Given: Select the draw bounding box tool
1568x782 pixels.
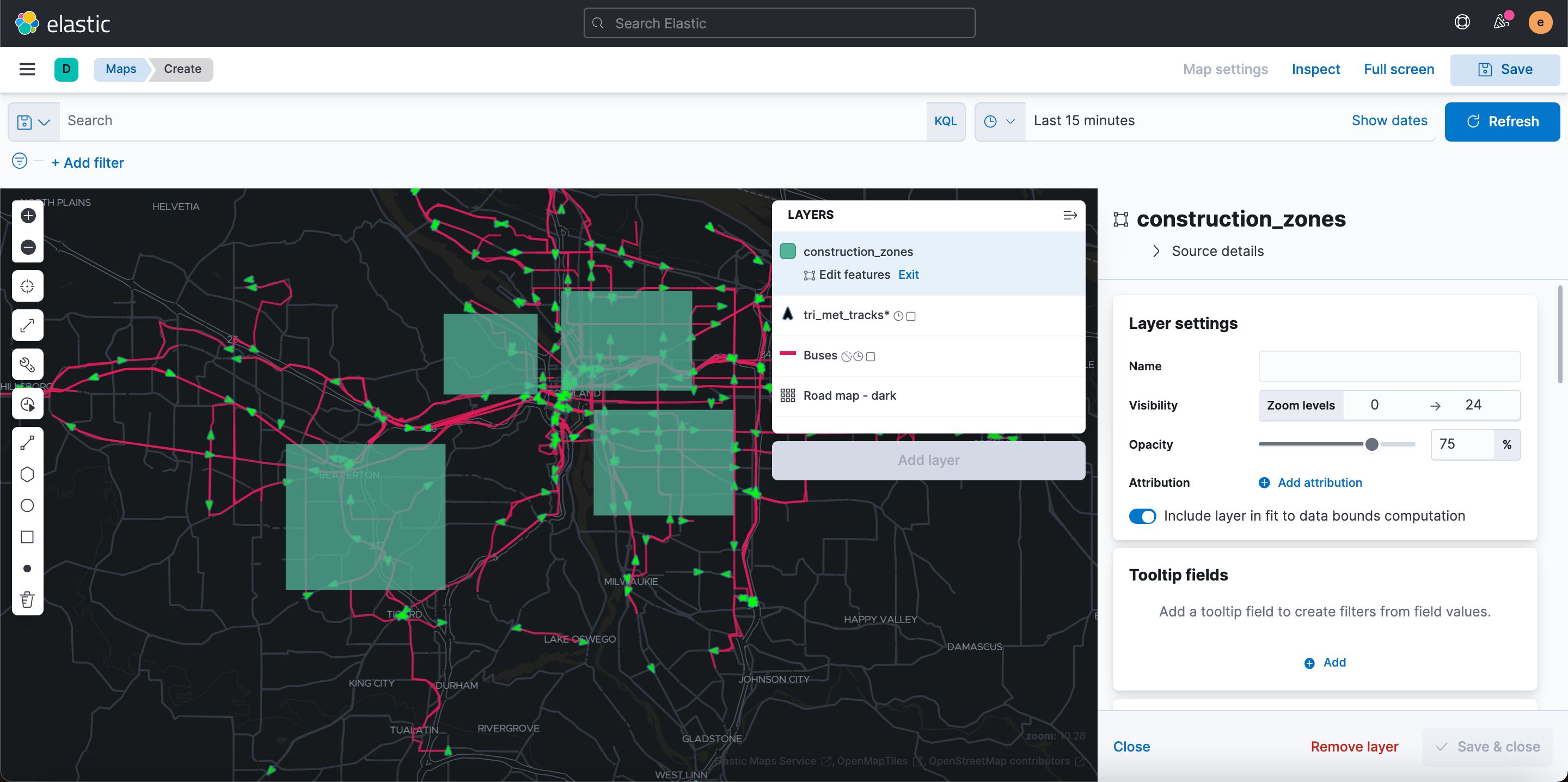Looking at the screenshot, I should [27, 537].
